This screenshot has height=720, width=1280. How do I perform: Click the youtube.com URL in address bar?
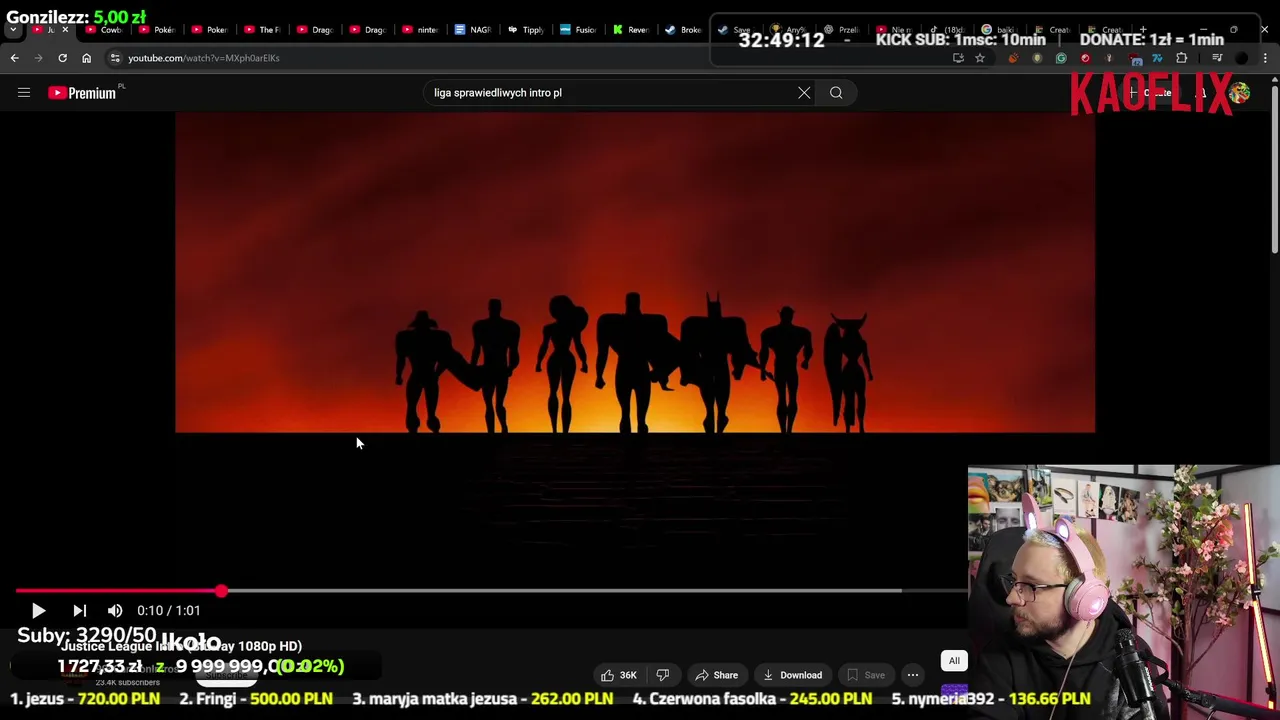[204, 58]
